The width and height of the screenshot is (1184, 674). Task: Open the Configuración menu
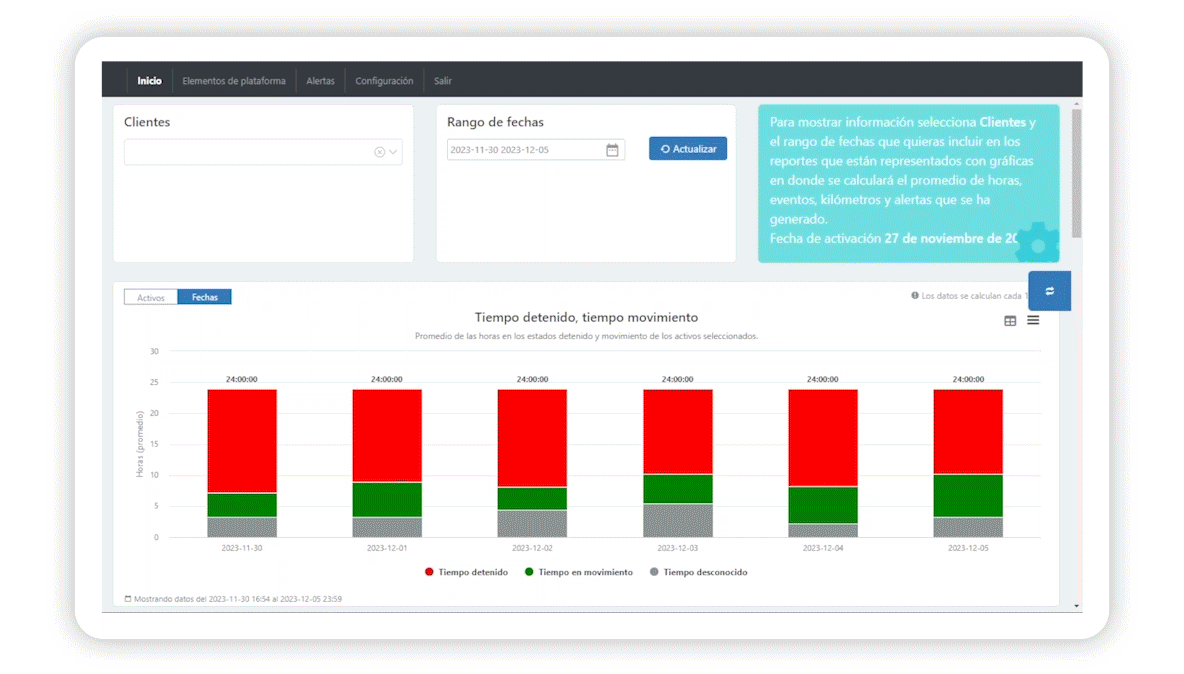click(x=384, y=81)
